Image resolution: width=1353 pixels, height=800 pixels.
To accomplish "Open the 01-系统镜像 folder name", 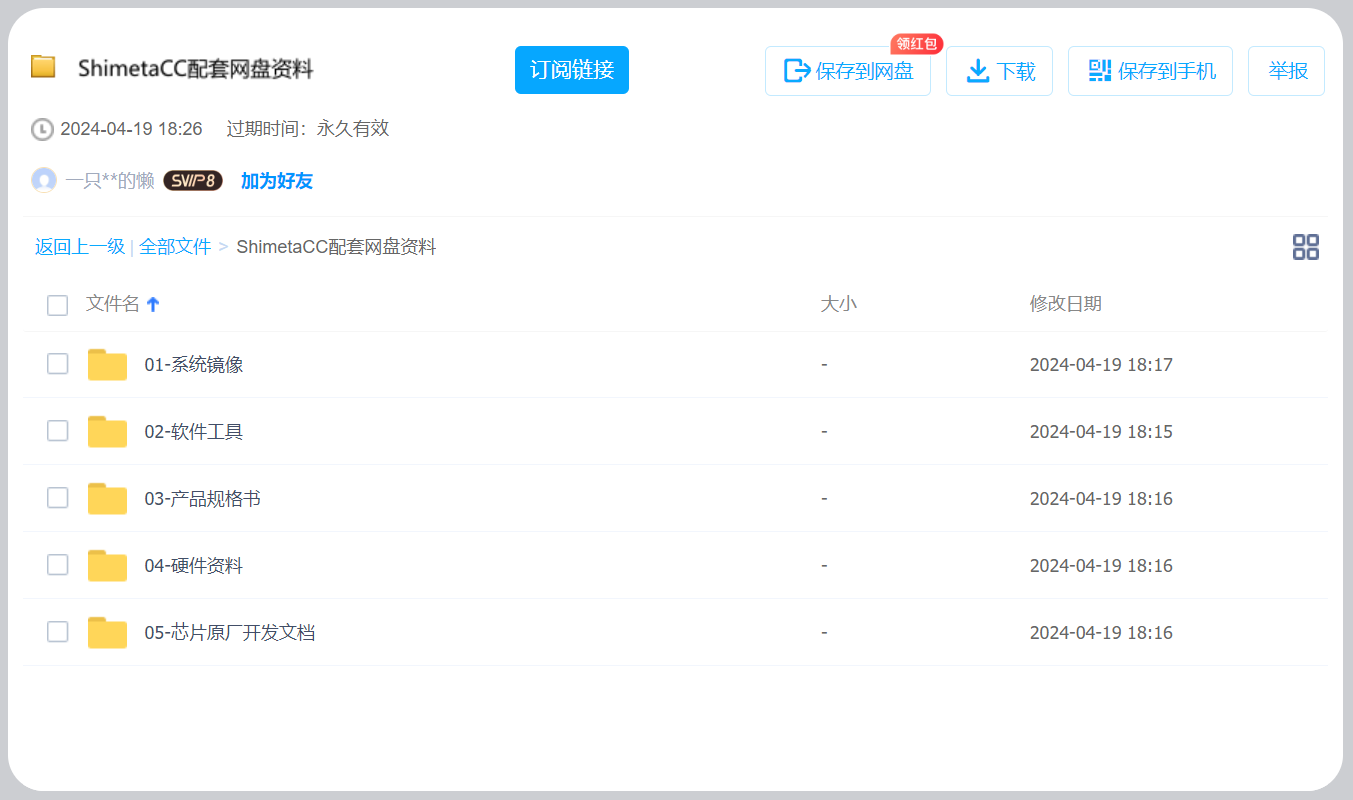I will 194,365.
